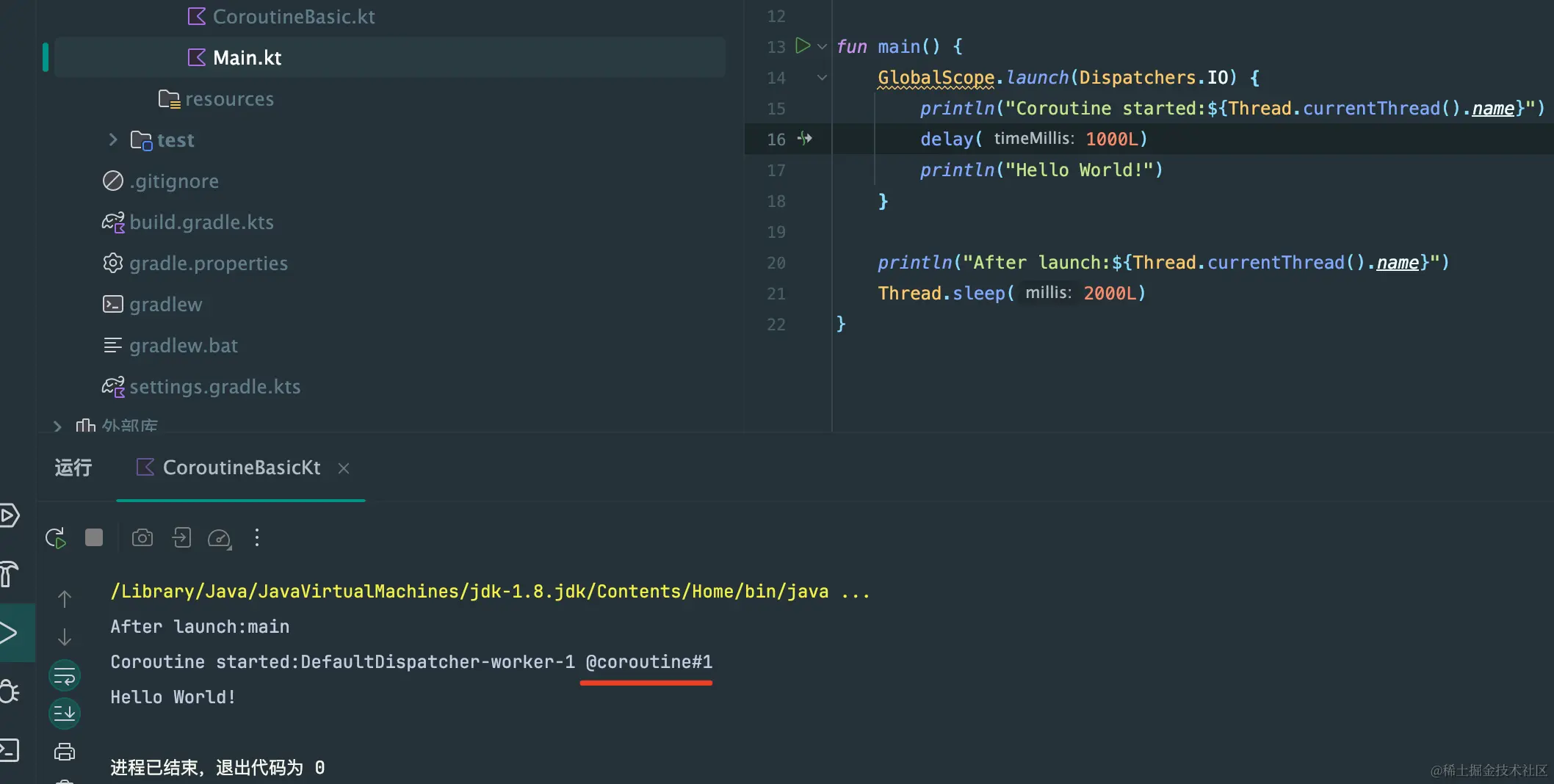
Task: Open more run toolbar options
Action: (x=257, y=538)
